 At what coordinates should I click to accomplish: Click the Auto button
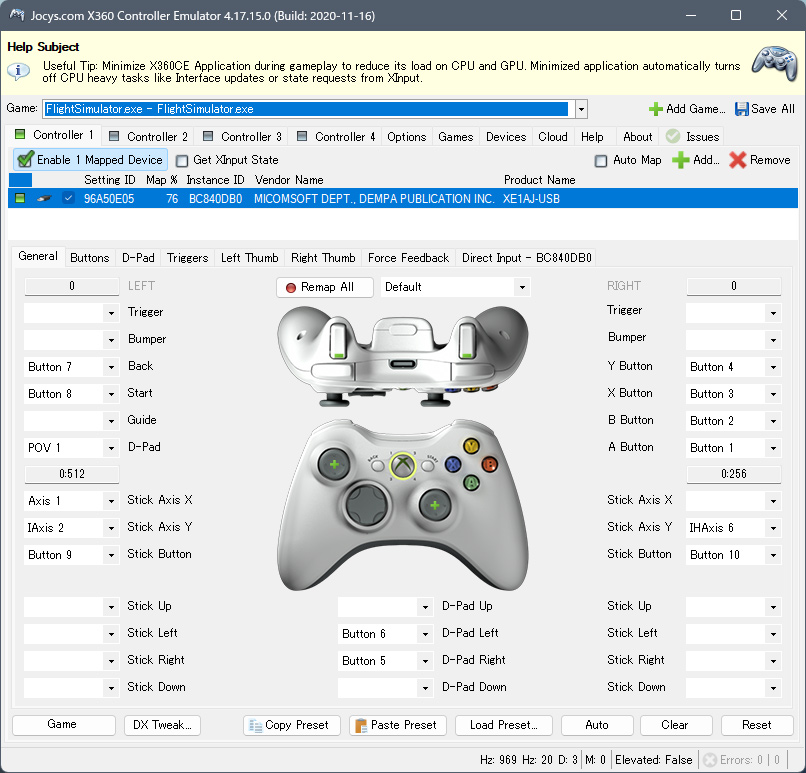[597, 725]
